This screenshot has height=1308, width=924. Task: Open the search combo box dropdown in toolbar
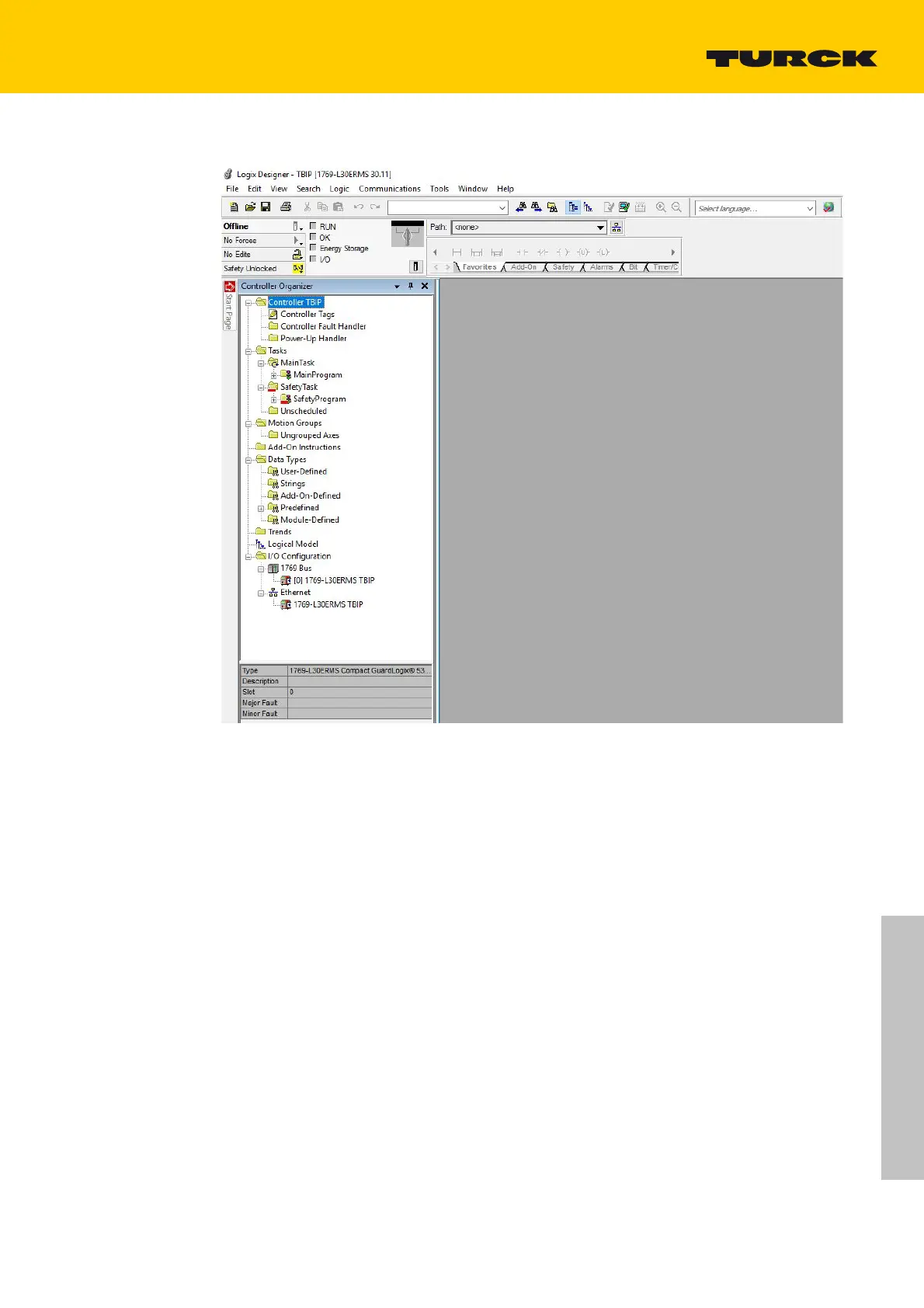click(502, 208)
